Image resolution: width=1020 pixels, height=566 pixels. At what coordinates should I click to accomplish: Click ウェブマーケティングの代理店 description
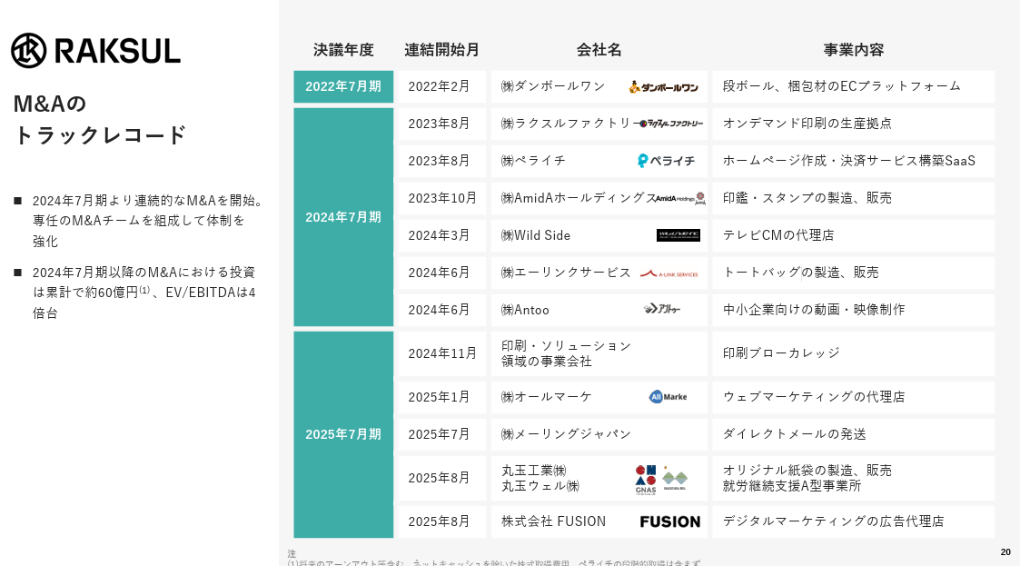click(x=814, y=397)
